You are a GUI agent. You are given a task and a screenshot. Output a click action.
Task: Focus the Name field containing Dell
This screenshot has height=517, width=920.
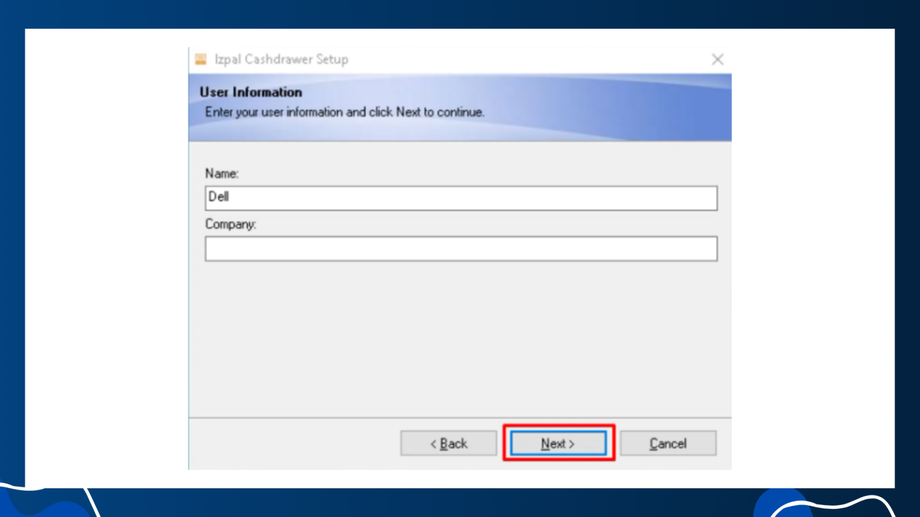(461, 198)
